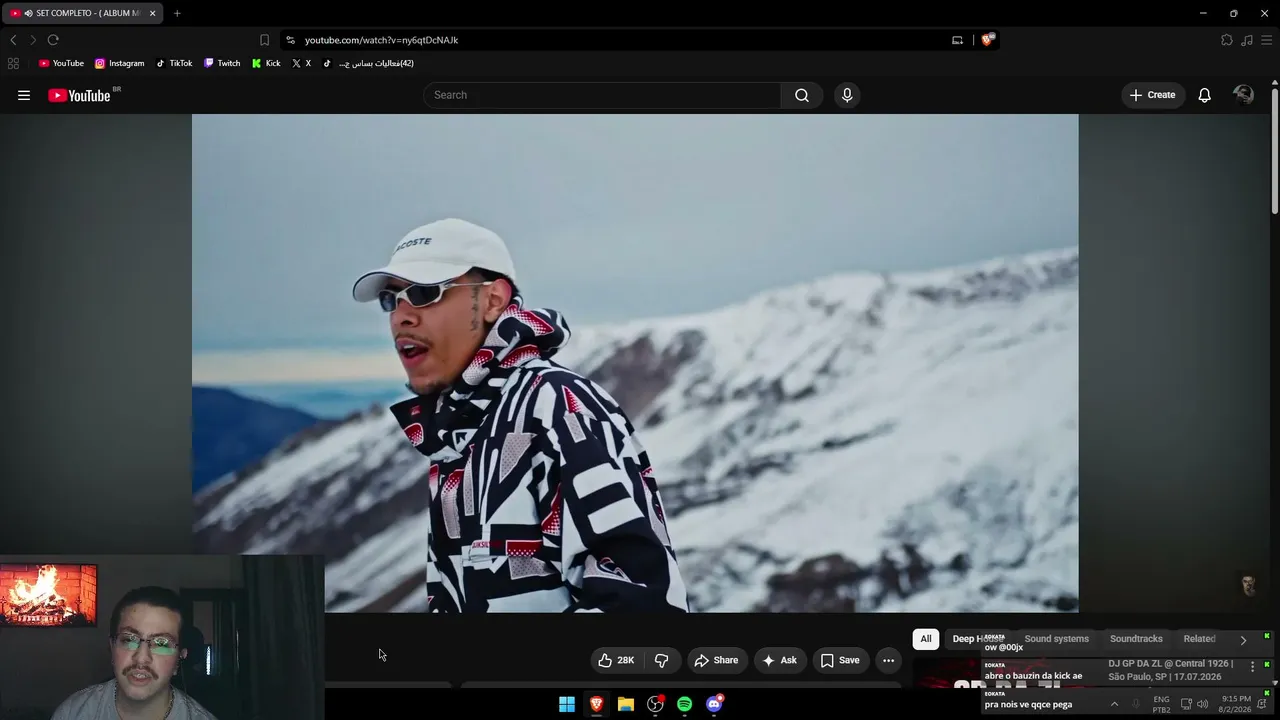Viewport: 1280px width, 720px height.
Task: Select the Soundtracks filter chip
Action: [x=1136, y=639]
